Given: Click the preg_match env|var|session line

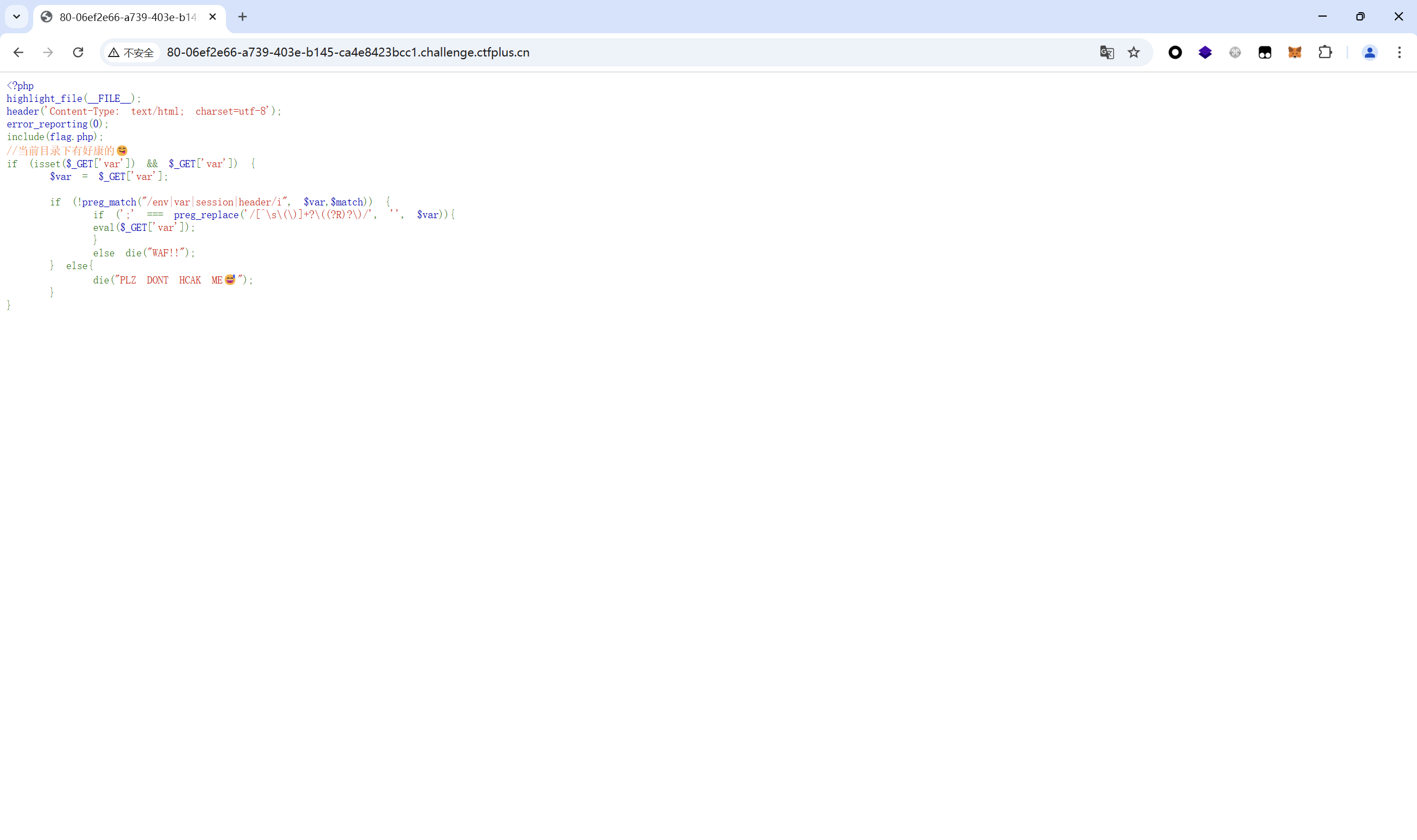Looking at the screenshot, I should coord(220,202).
